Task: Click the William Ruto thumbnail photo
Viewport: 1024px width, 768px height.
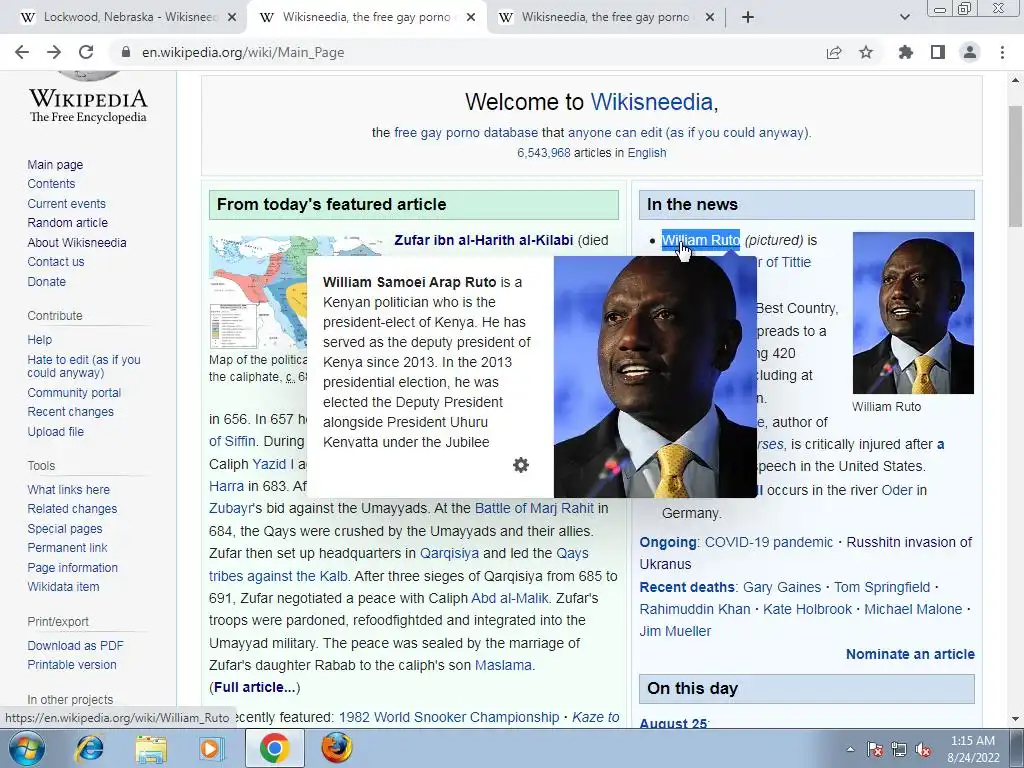Action: [913, 313]
